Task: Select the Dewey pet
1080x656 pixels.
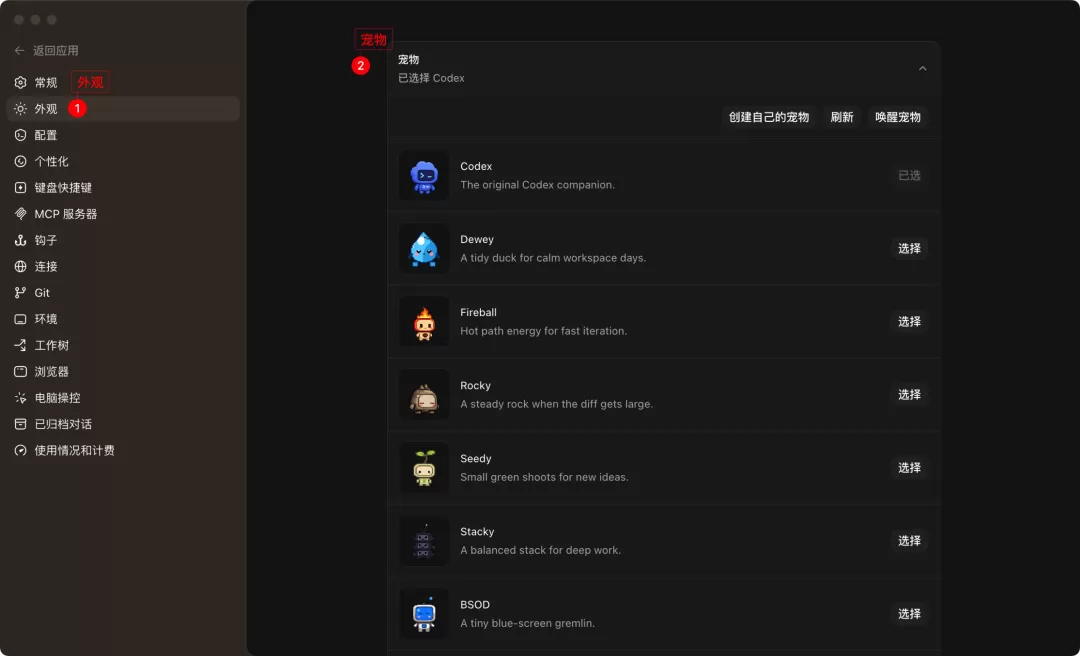Action: pos(909,248)
